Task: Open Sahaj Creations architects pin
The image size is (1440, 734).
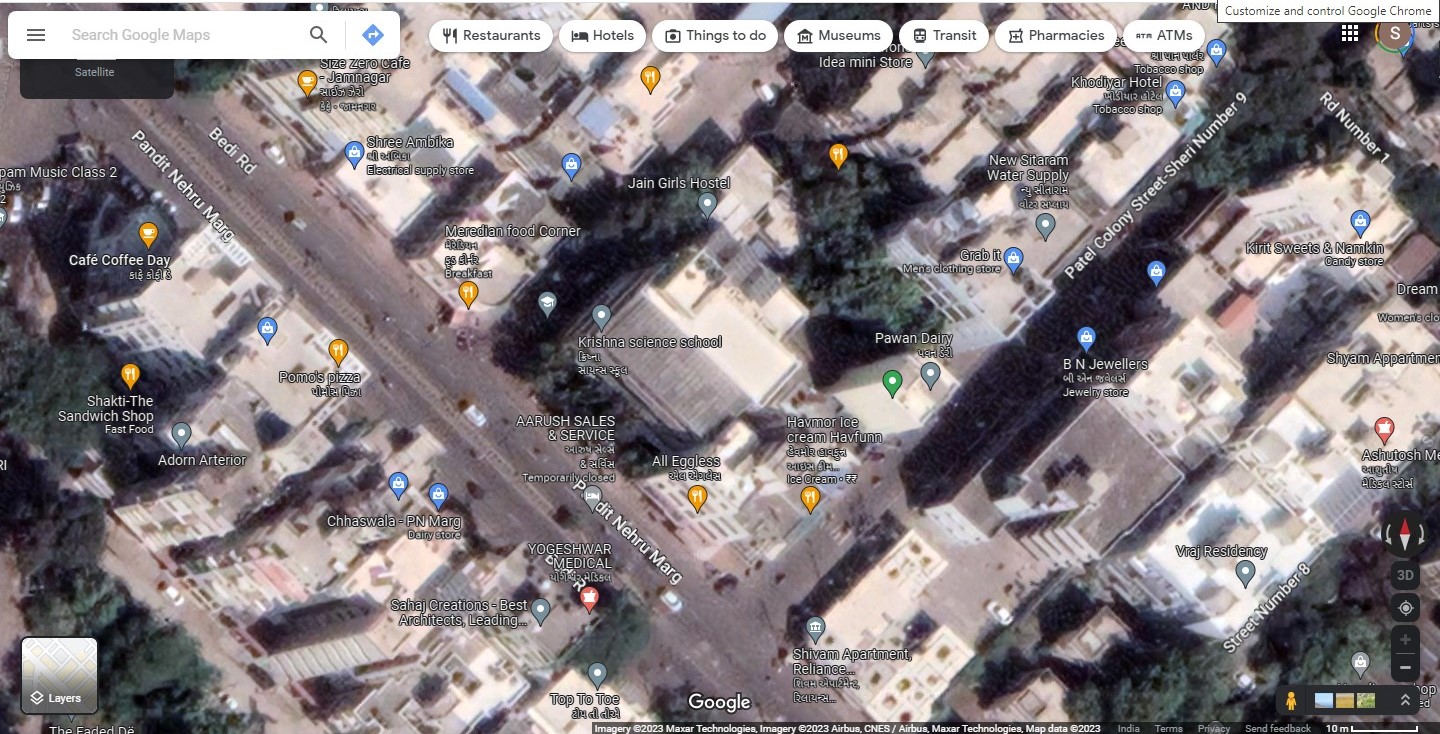Action: (x=541, y=610)
